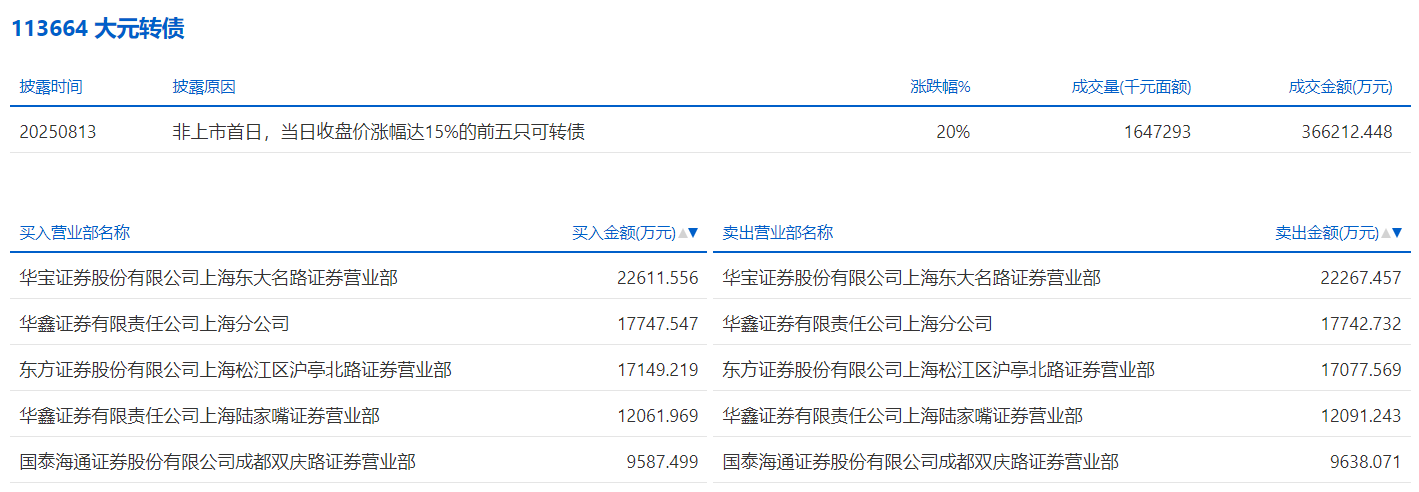Screen dimensions: 1419x492
Task: Sort by the 买入金额(万元) header text
Action: (x=623, y=233)
